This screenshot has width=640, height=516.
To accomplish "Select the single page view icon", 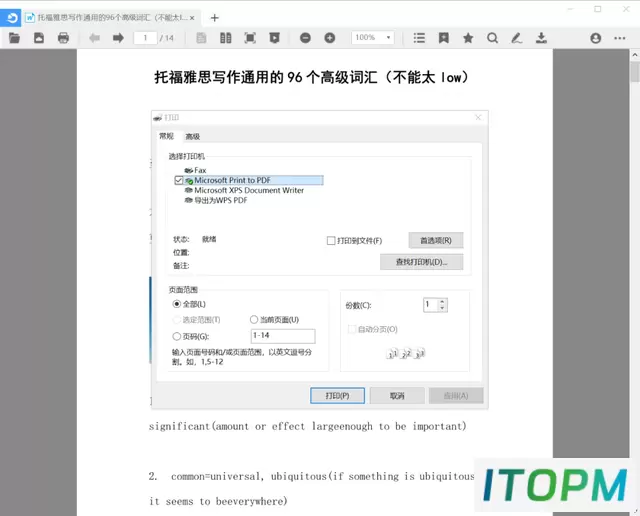I will tap(201, 38).
